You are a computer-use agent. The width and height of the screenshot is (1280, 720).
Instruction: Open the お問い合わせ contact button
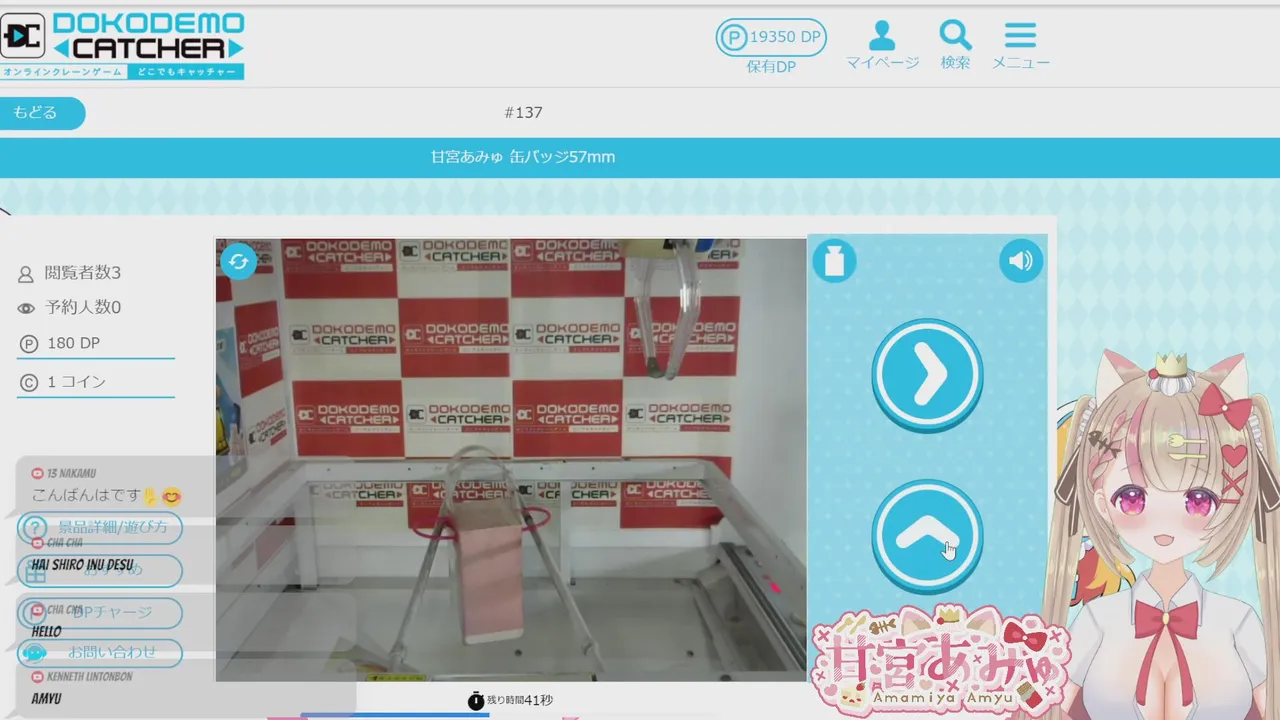(x=100, y=653)
